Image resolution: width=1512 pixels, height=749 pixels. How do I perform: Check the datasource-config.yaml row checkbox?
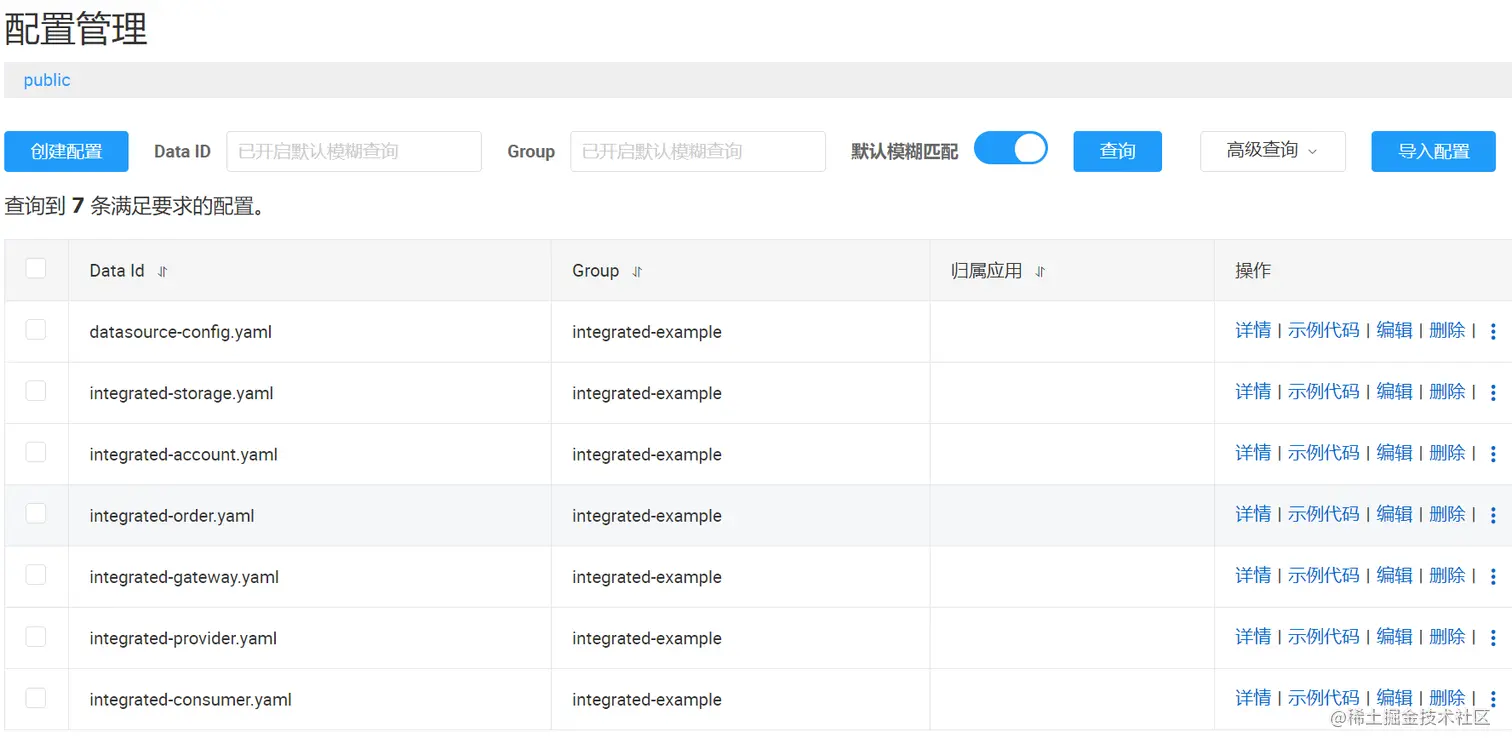36,329
